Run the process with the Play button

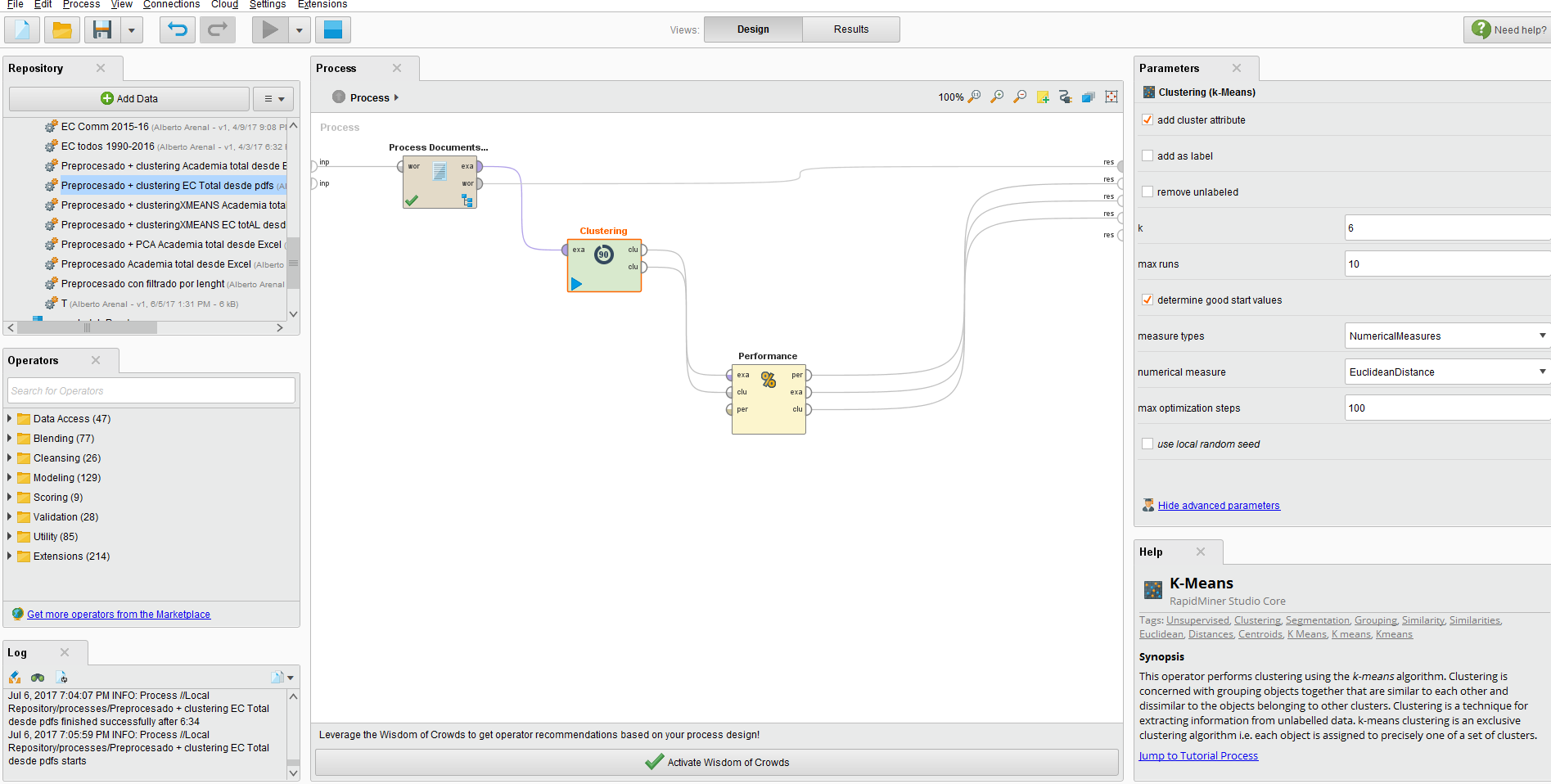point(270,29)
